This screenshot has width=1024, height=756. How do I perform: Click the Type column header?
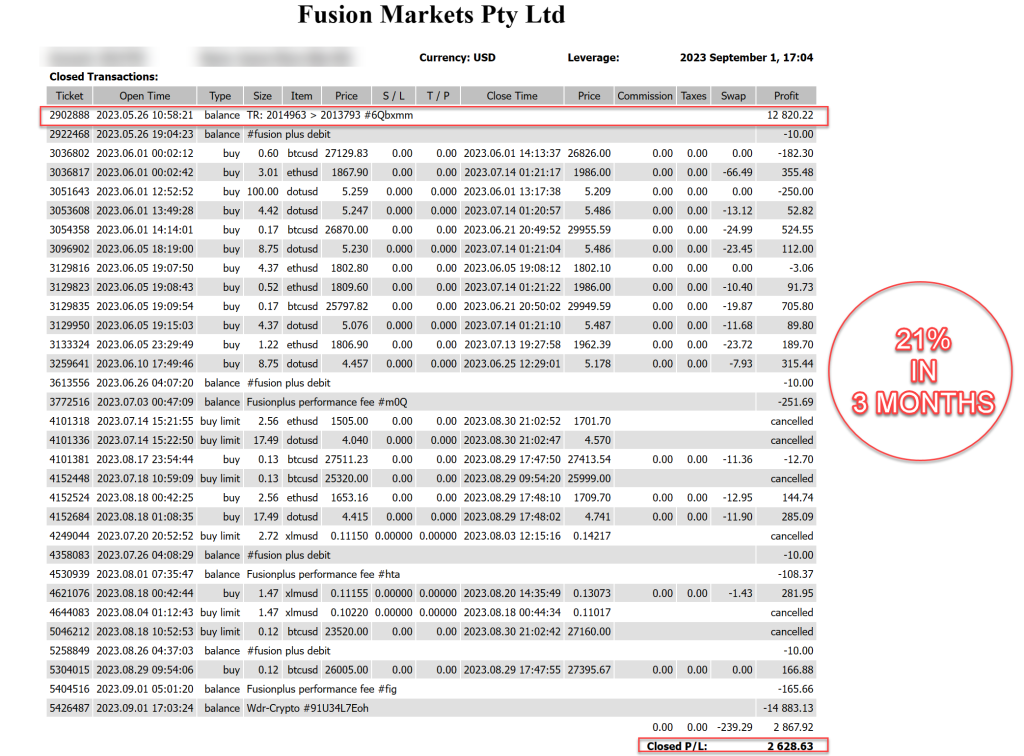(220, 96)
